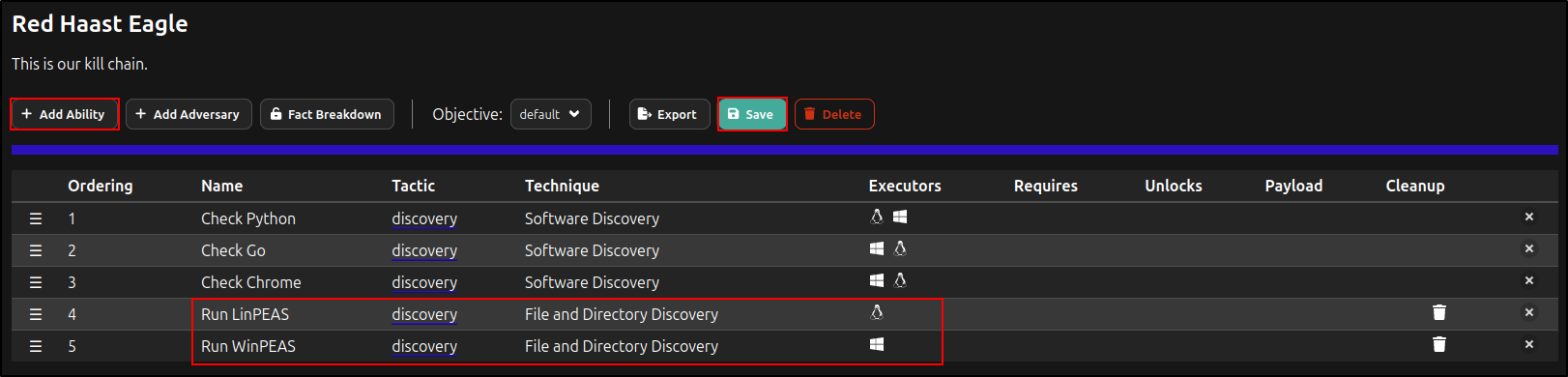This screenshot has width=1568, height=377.
Task: Click the Add Adversary button
Action: click(189, 114)
